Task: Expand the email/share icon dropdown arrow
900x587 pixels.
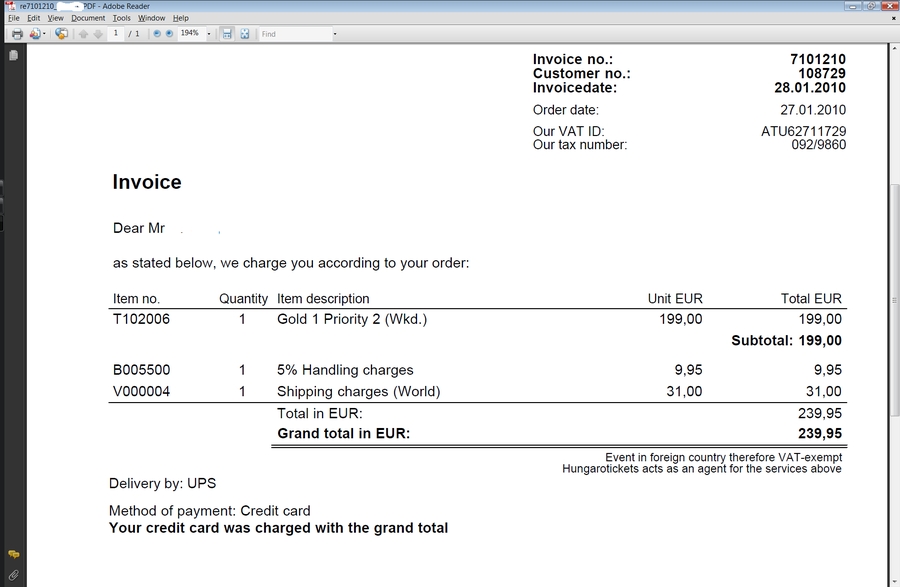Action: pyautogui.click(x=45, y=34)
